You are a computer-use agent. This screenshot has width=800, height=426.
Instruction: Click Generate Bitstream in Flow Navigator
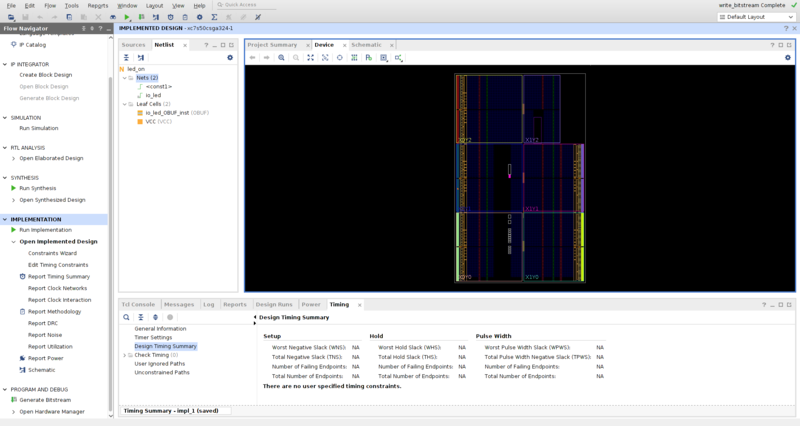[x=45, y=400]
